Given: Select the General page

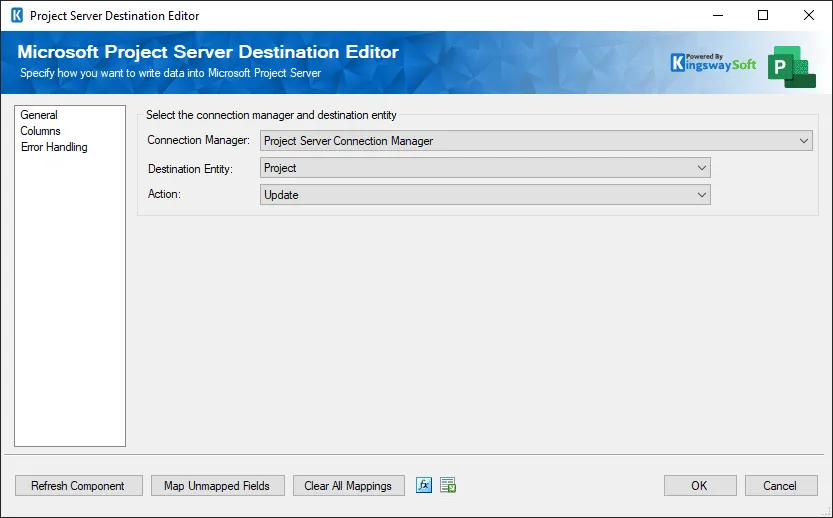Looking at the screenshot, I should 39,115.
